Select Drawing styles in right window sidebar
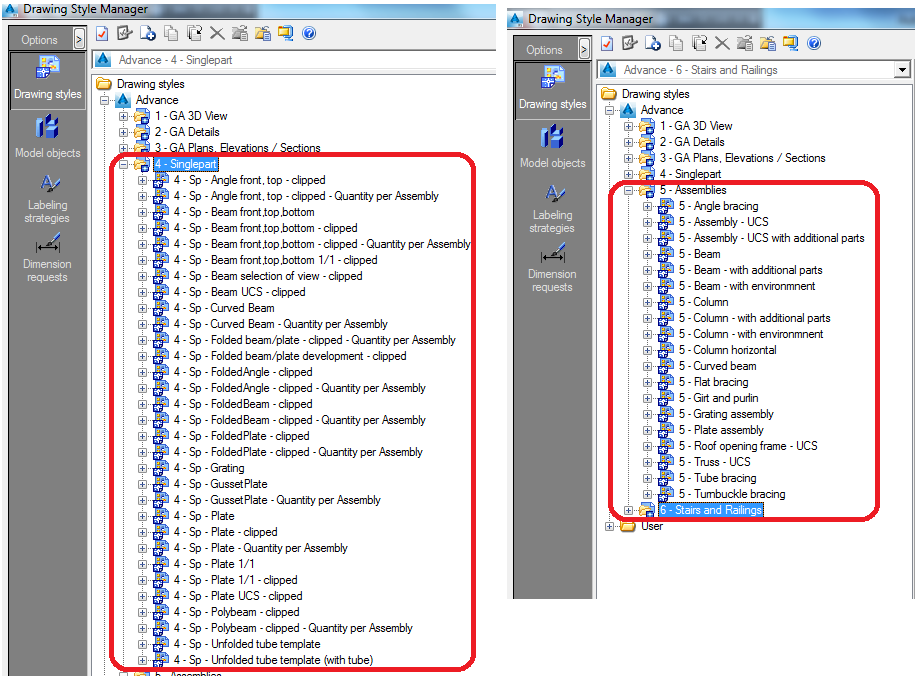This screenshot has height=687, width=916. 553,90
